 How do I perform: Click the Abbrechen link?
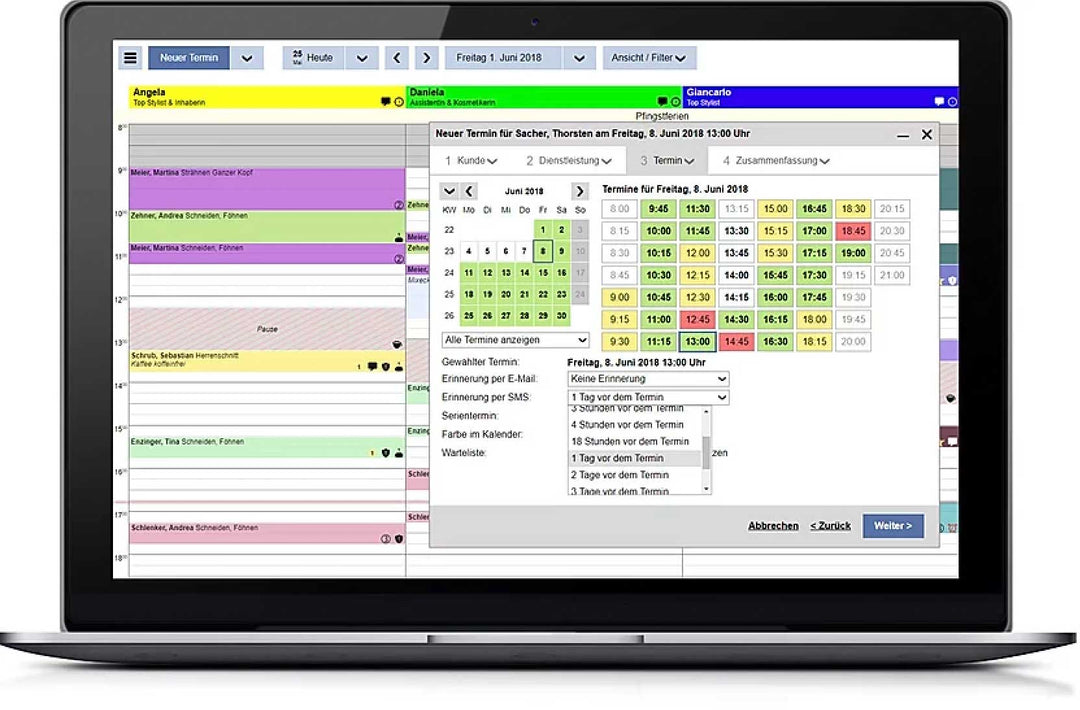(x=773, y=526)
